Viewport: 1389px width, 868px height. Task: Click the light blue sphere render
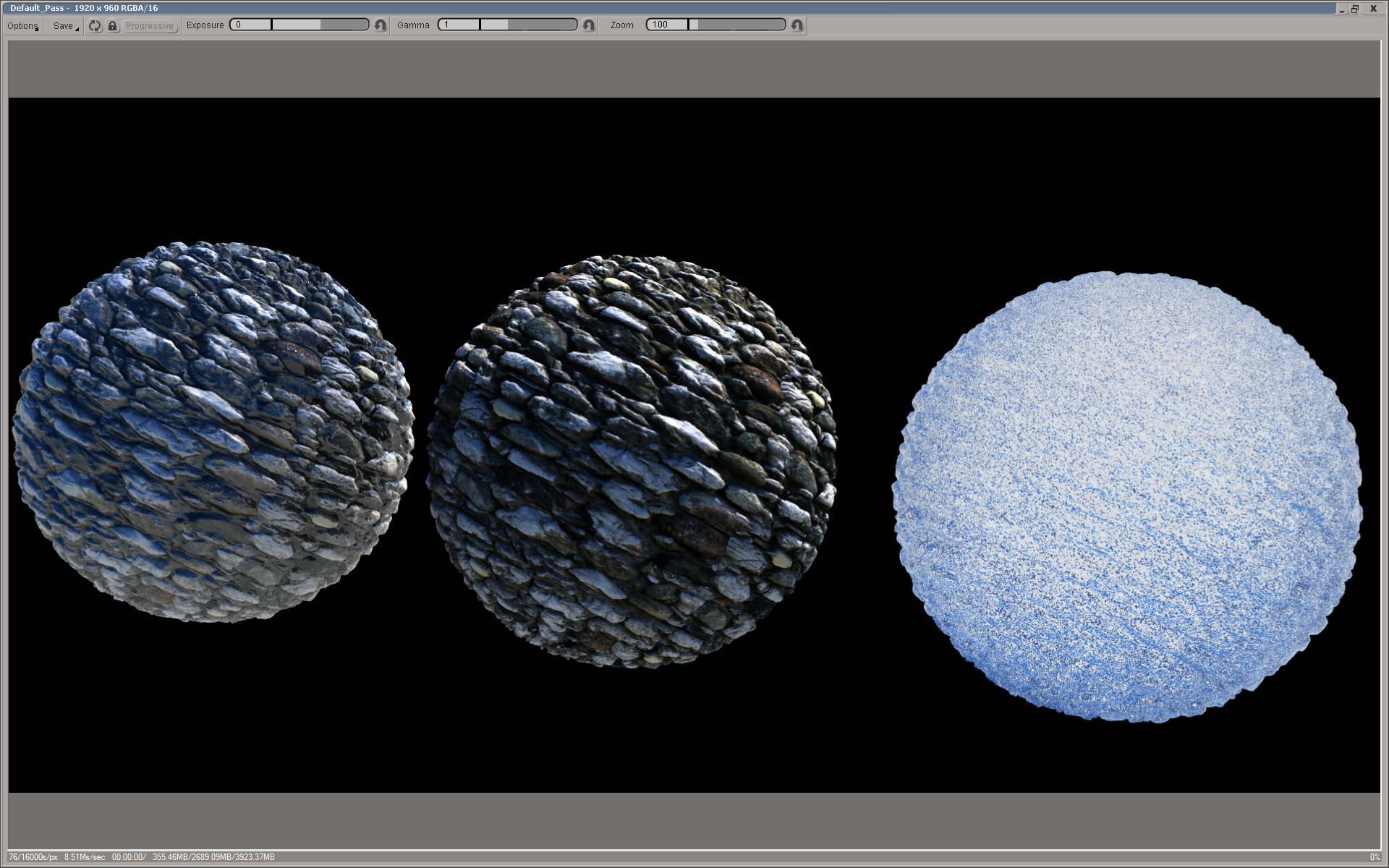[x=1127, y=497]
